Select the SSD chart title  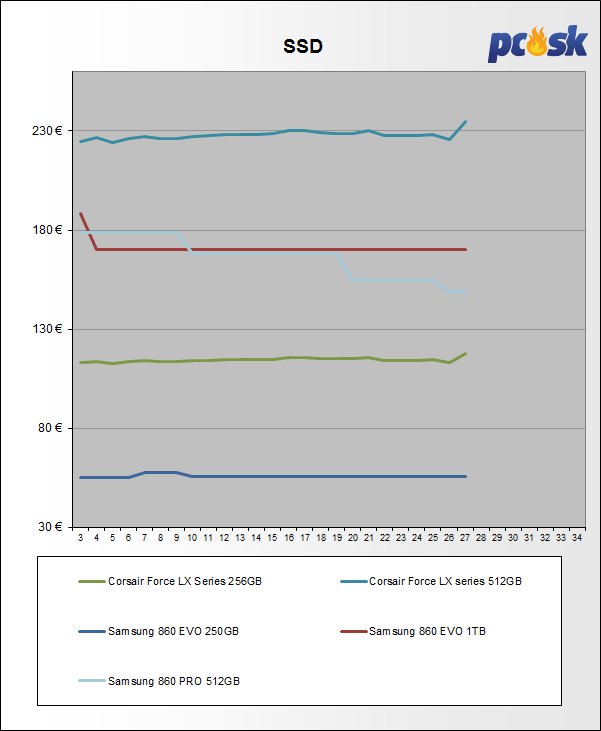click(x=300, y=47)
